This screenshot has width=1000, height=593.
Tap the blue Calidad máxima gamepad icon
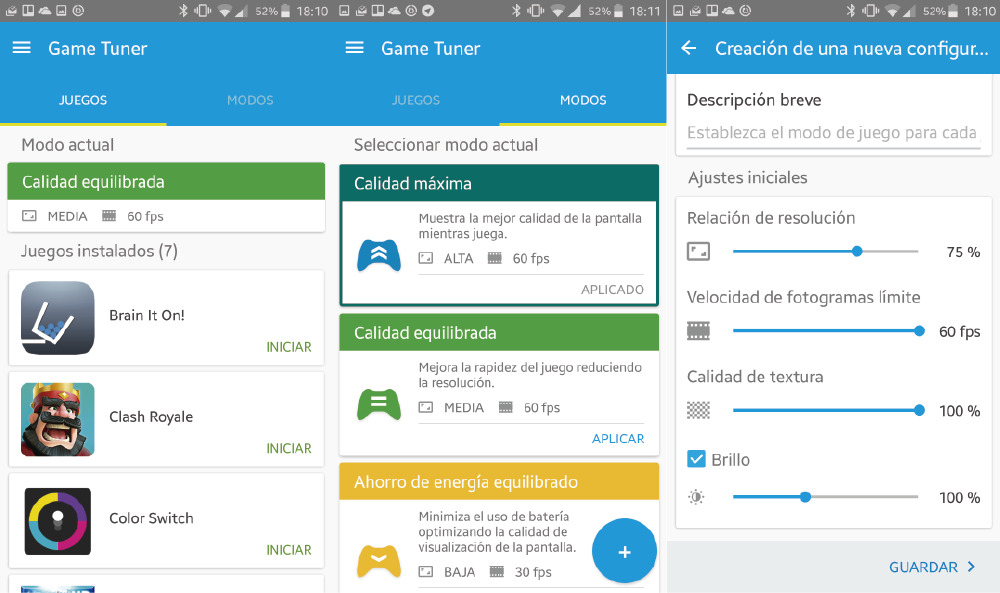379,255
